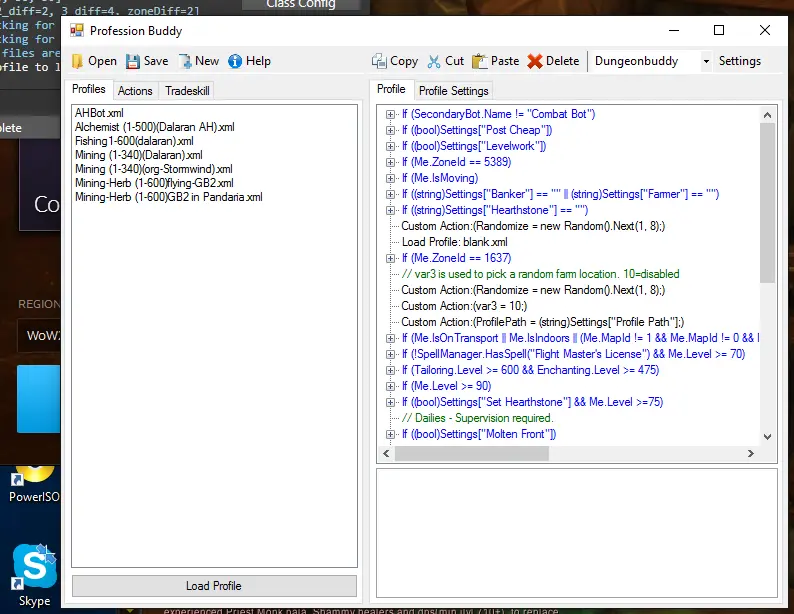The height and width of the screenshot is (614, 794).
Task: Click the red Delete X icon
Action: (535, 61)
